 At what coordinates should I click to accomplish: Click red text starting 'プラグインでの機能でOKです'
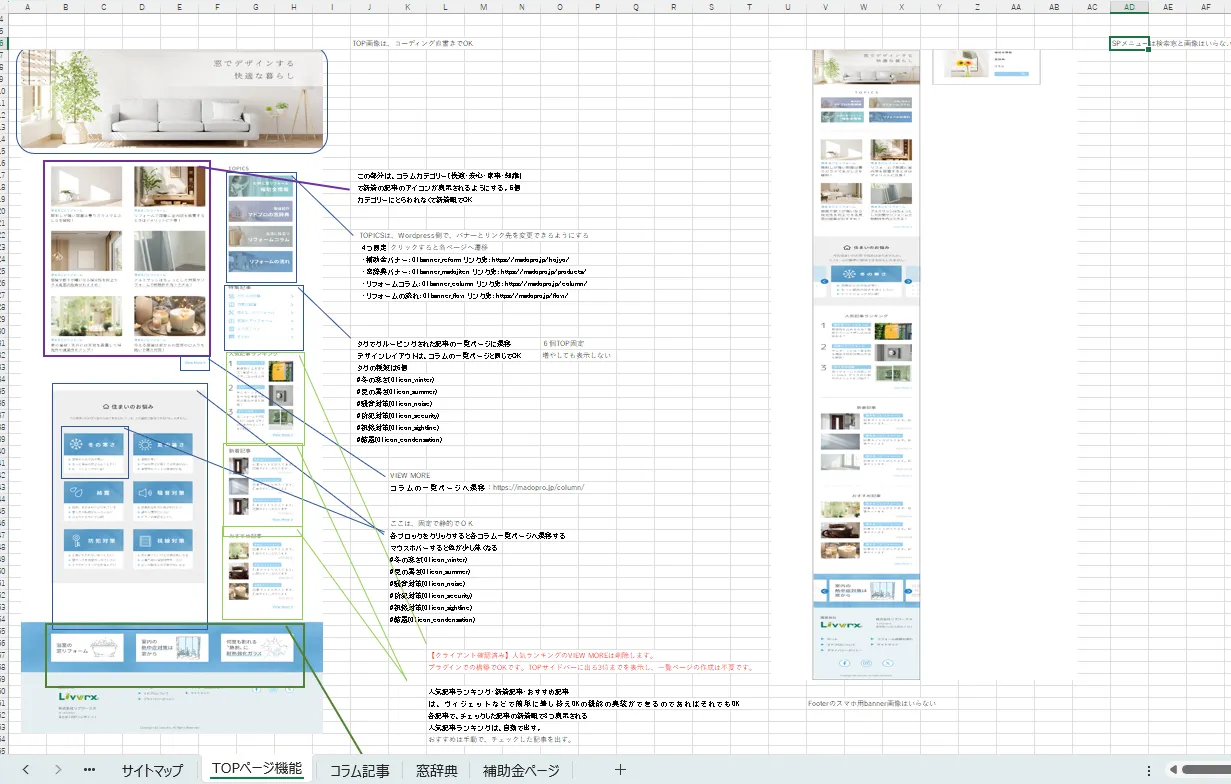pyautogui.click(x=590, y=667)
